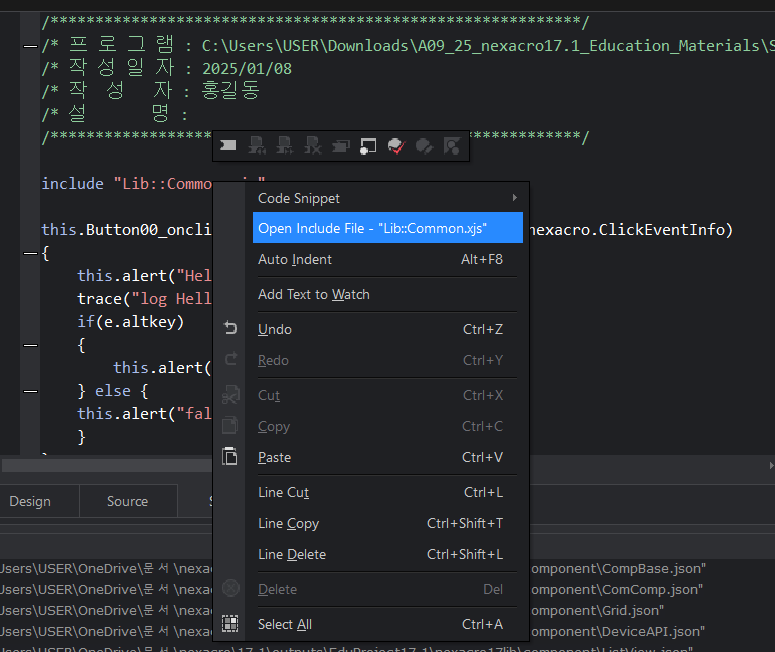
Task: Choose Paste from the context menu
Action: click(388, 457)
